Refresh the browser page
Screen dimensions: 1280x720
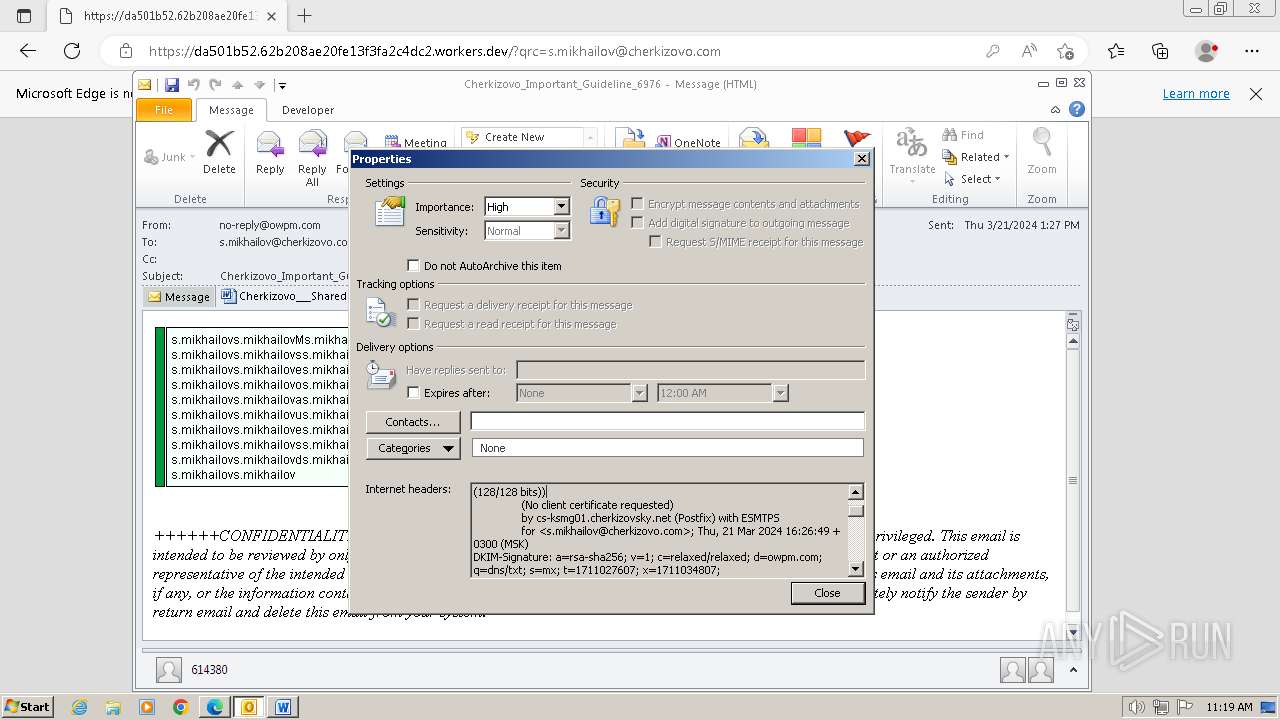coord(72,51)
